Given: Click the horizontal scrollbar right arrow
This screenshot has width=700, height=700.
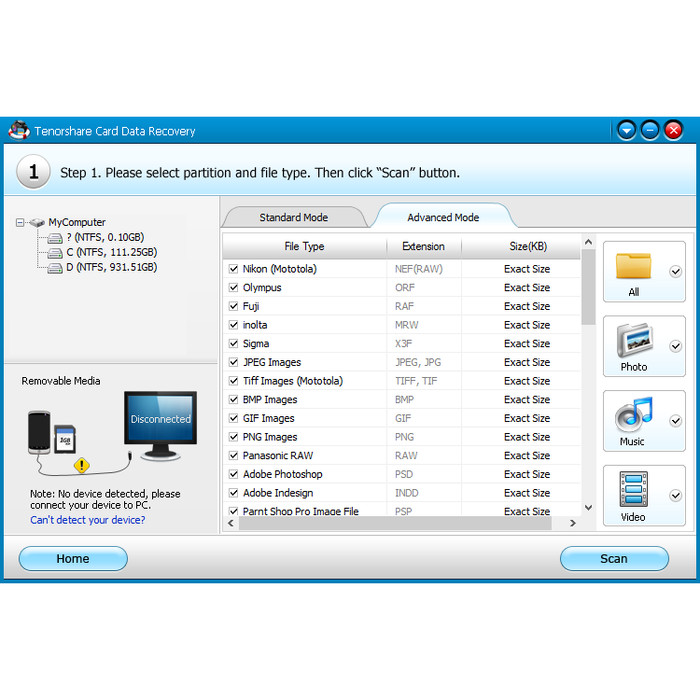Looking at the screenshot, I should [x=573, y=523].
